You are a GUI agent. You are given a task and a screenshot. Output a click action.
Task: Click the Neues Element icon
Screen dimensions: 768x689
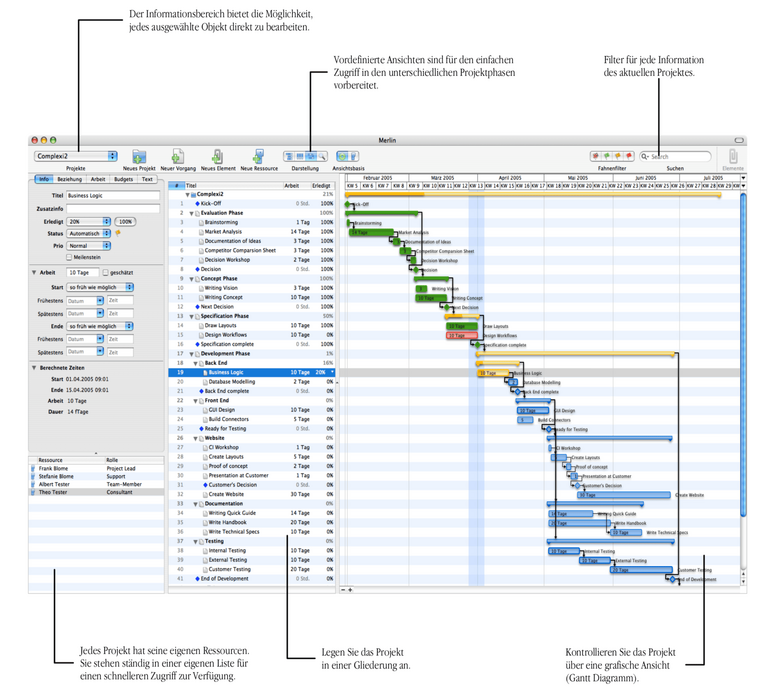pyautogui.click(x=217, y=157)
